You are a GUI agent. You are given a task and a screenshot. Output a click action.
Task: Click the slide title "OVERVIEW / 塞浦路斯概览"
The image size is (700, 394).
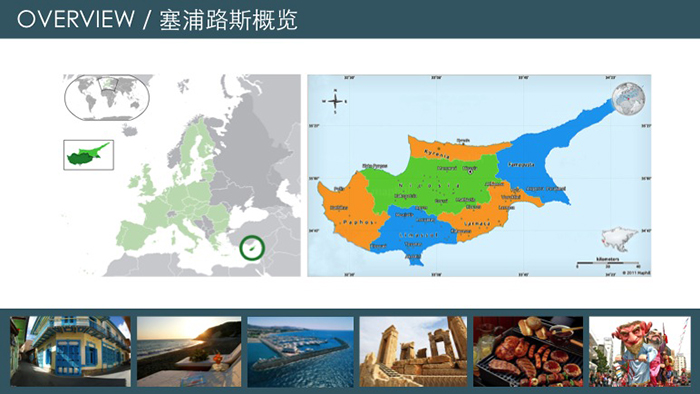click(x=157, y=20)
